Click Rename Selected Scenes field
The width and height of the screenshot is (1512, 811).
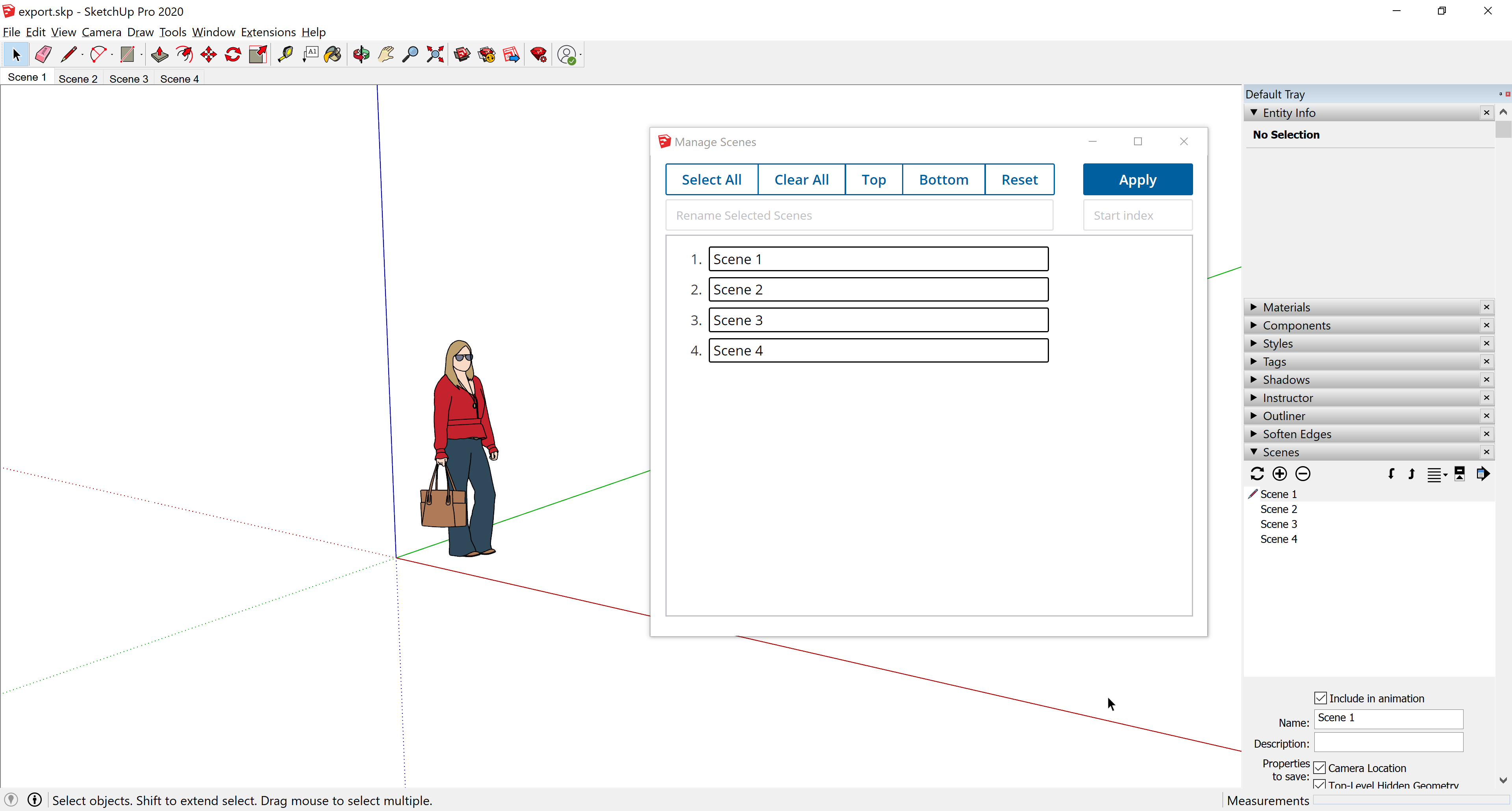(859, 215)
